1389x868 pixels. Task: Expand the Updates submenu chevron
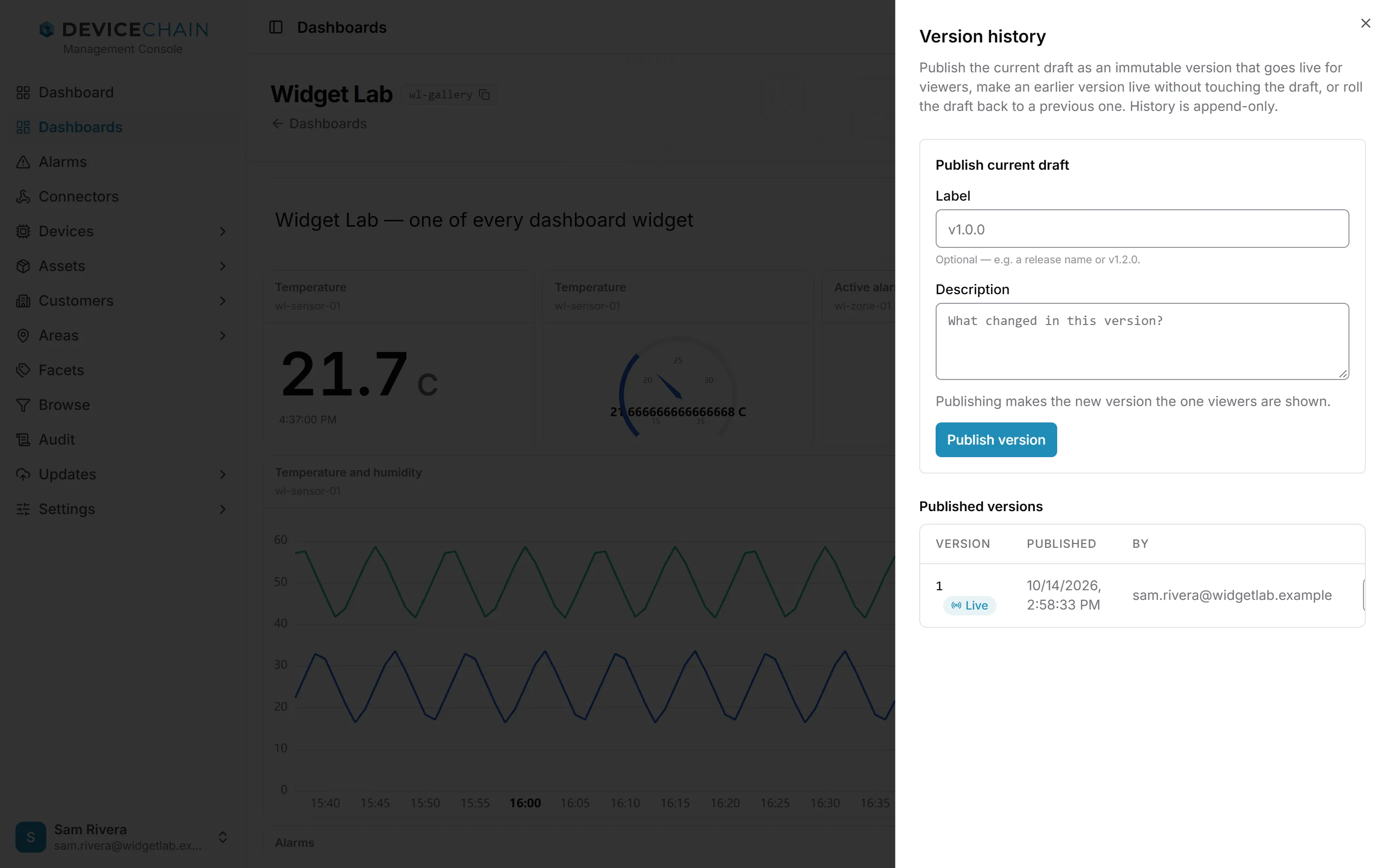point(223,474)
